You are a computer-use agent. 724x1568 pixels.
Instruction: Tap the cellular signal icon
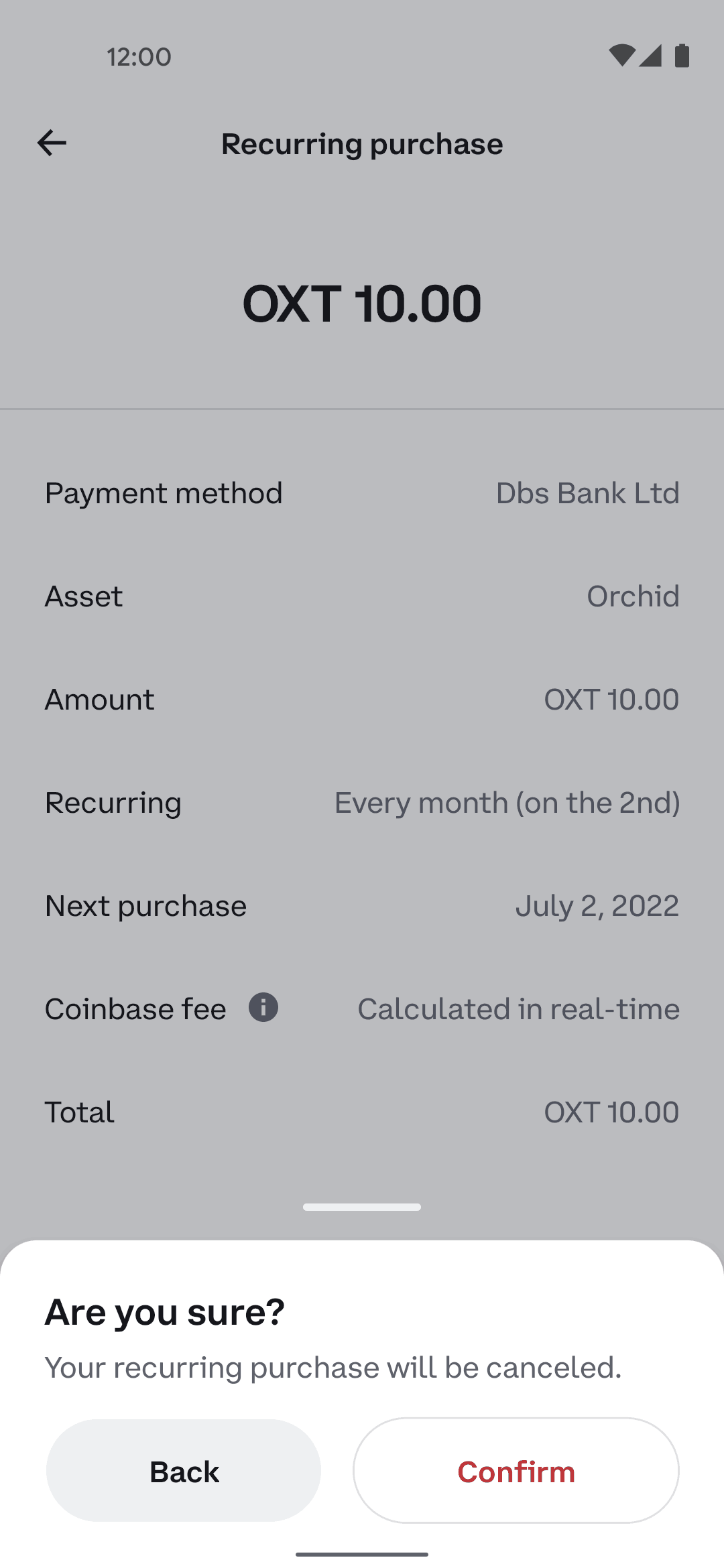[650, 56]
